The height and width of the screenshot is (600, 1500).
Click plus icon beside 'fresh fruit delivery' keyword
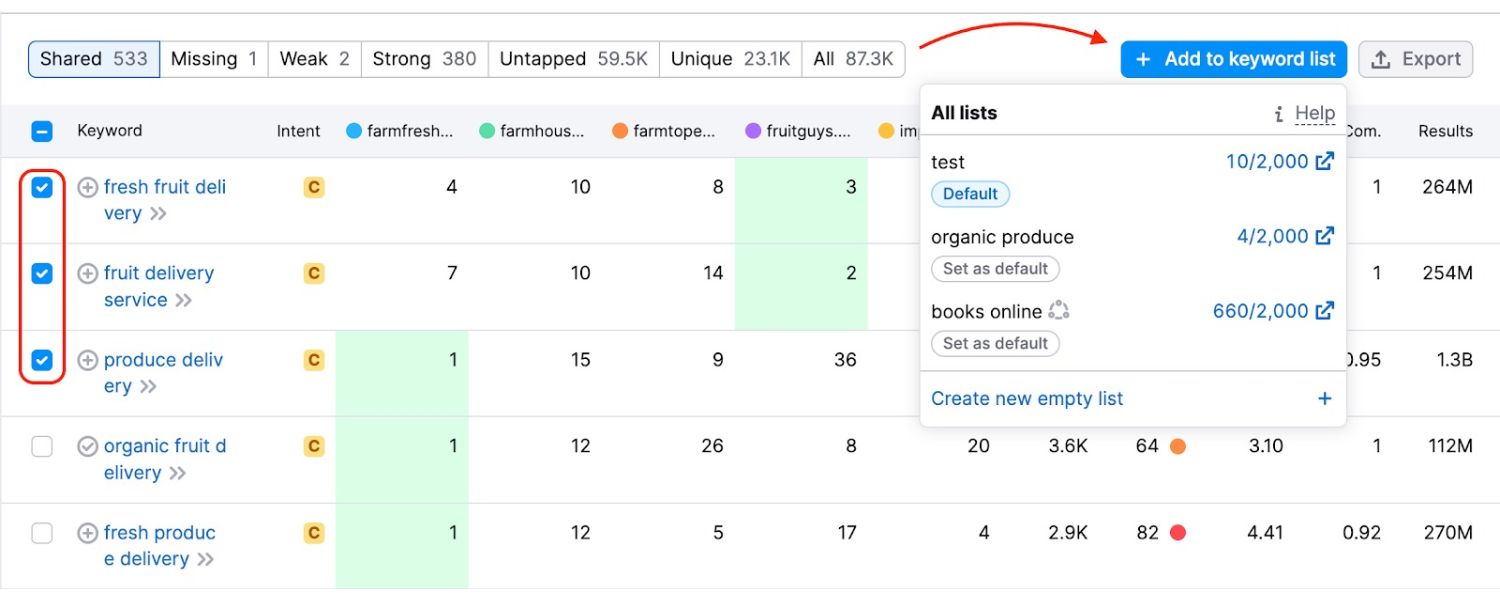pyautogui.click(x=88, y=187)
